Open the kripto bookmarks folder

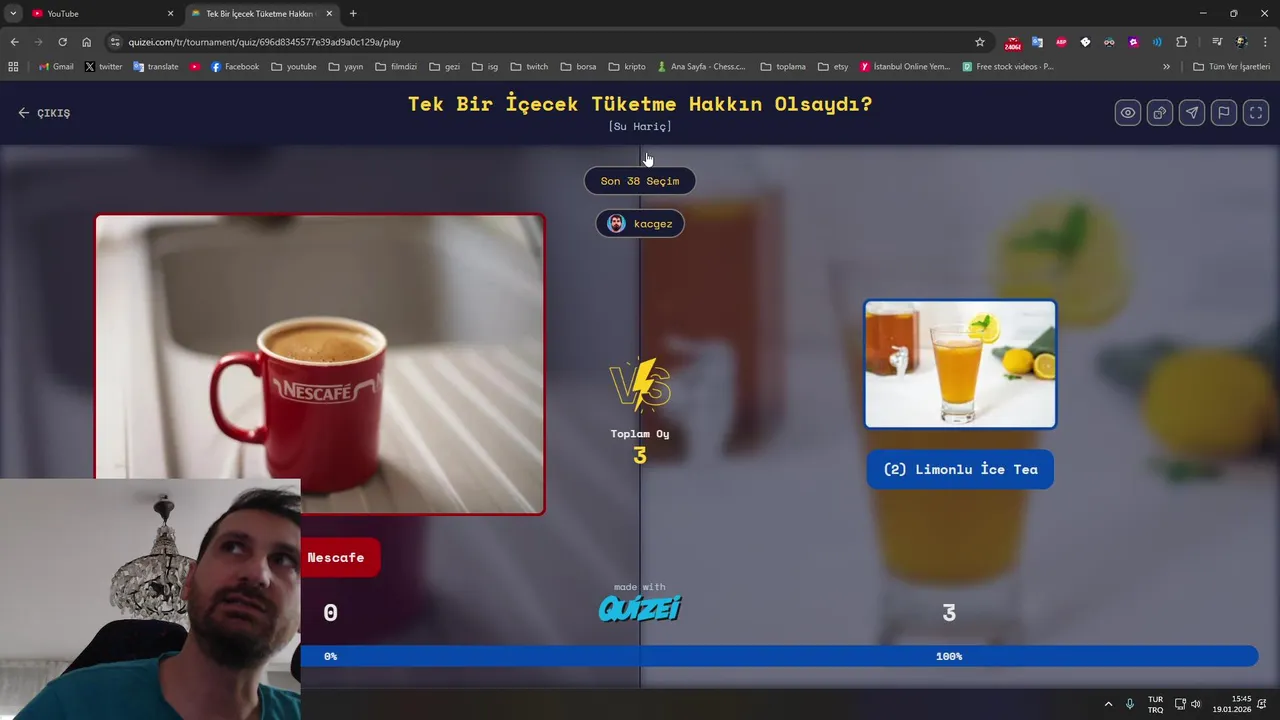pos(627,67)
